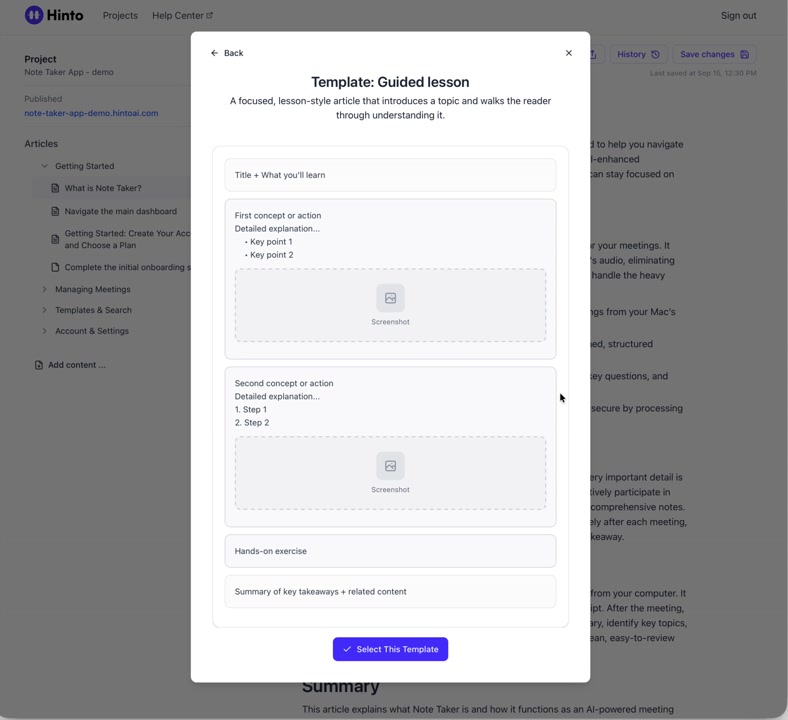The image size is (788, 720).
Task: Open the Help Center external link
Action: coord(182,16)
